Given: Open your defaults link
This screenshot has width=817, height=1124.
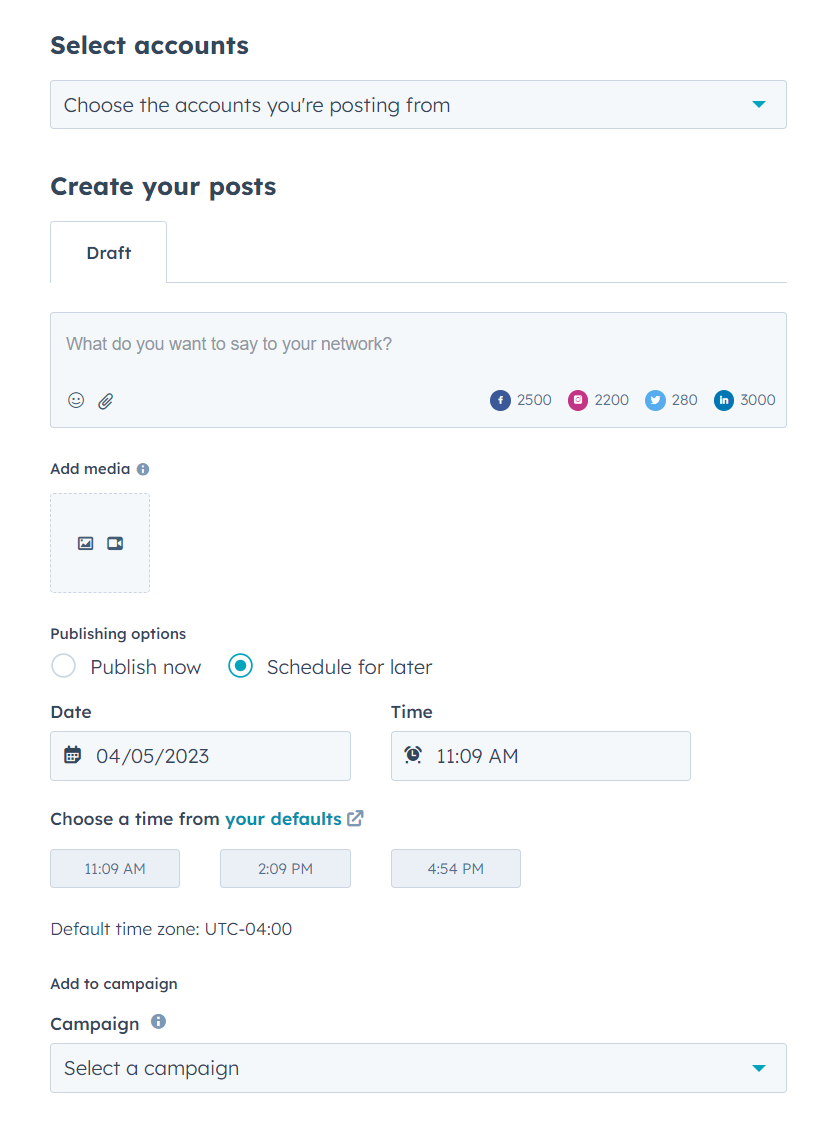Looking at the screenshot, I should tap(283, 818).
